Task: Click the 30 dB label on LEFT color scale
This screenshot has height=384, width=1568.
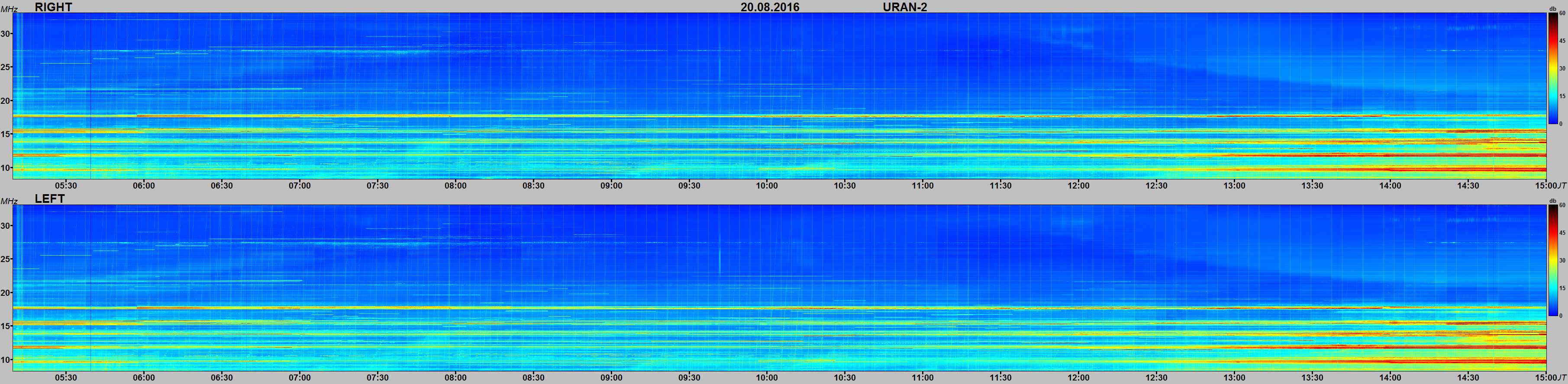Action: pos(1562,261)
